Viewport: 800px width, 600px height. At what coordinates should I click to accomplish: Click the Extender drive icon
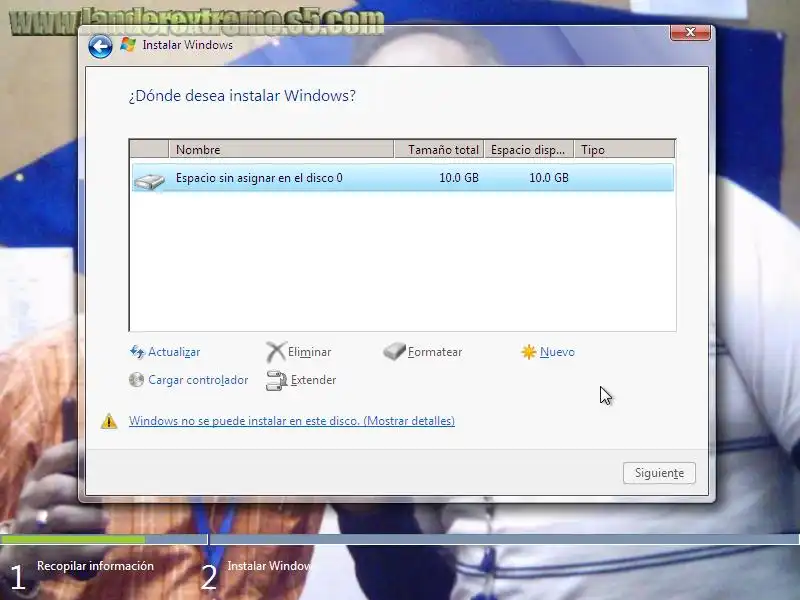pos(277,380)
